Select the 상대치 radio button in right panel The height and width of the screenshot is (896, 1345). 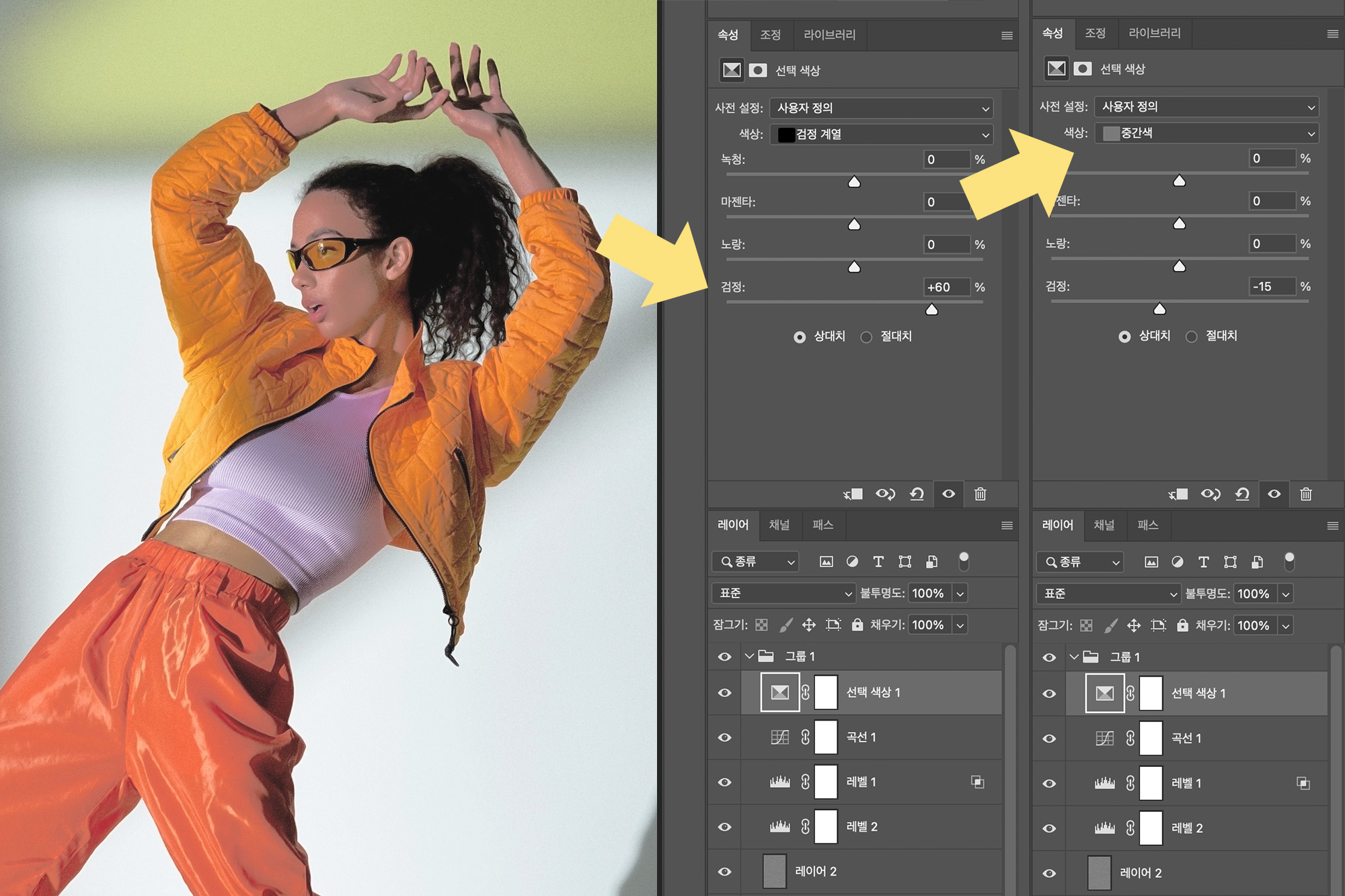pos(1124,337)
